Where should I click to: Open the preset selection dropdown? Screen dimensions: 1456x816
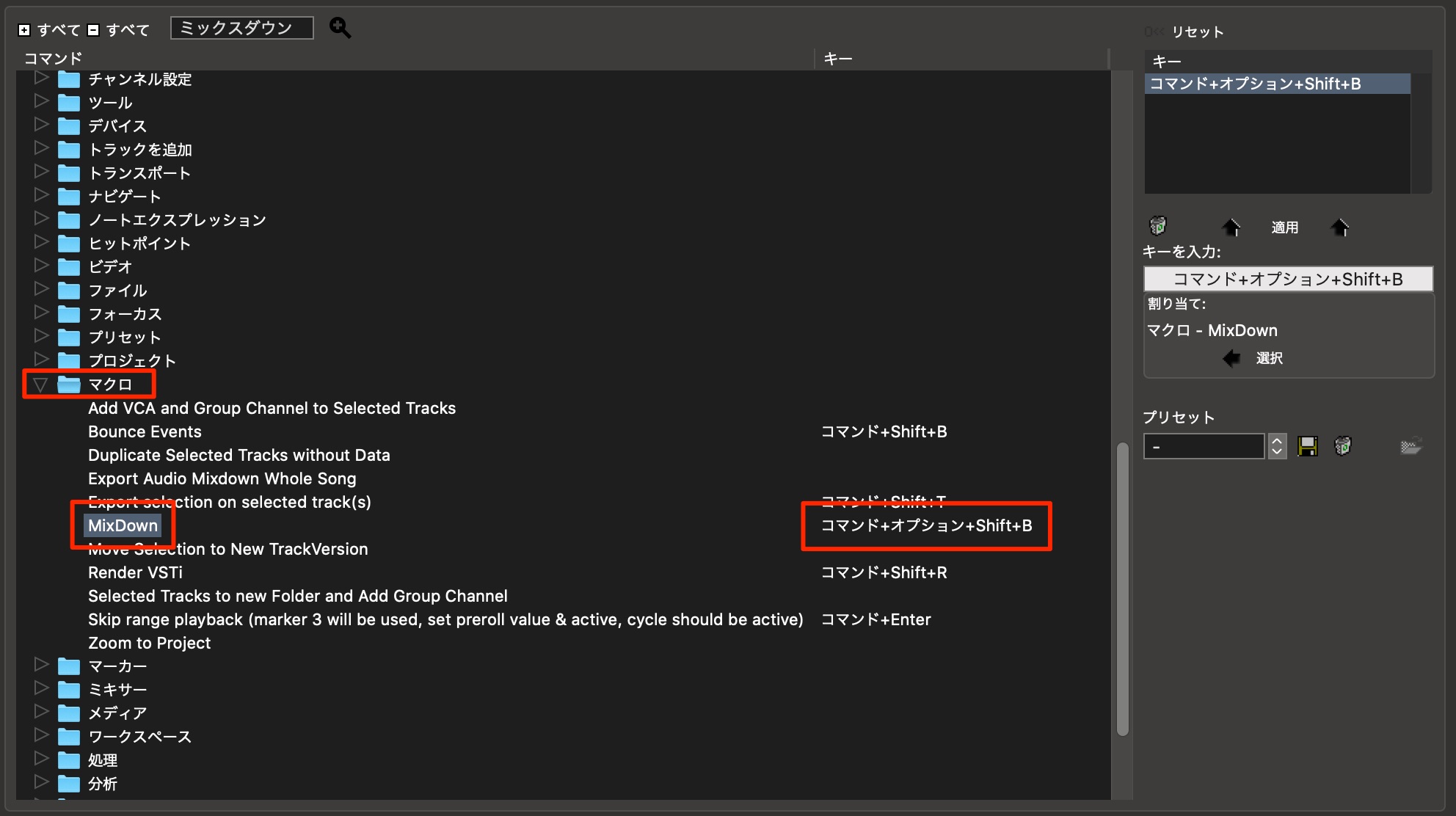pos(1204,446)
